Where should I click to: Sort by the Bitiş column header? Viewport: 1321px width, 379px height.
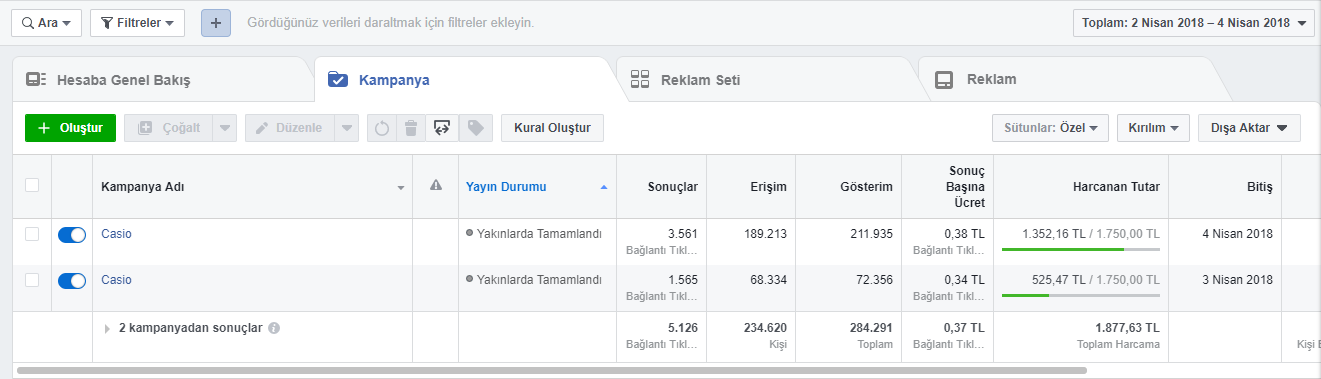1225,187
